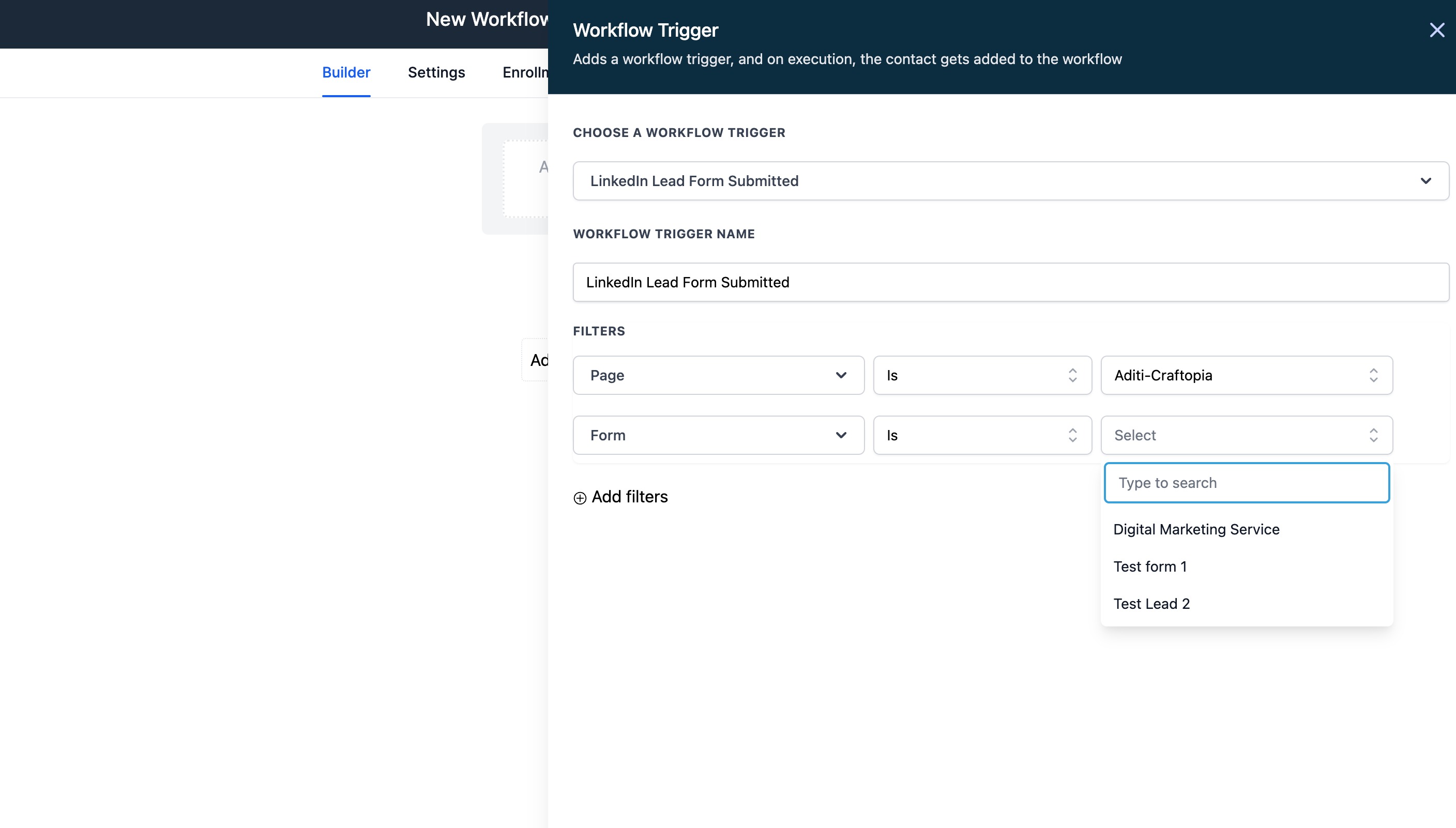
Task: Switch to the Settings tab
Action: (436, 73)
